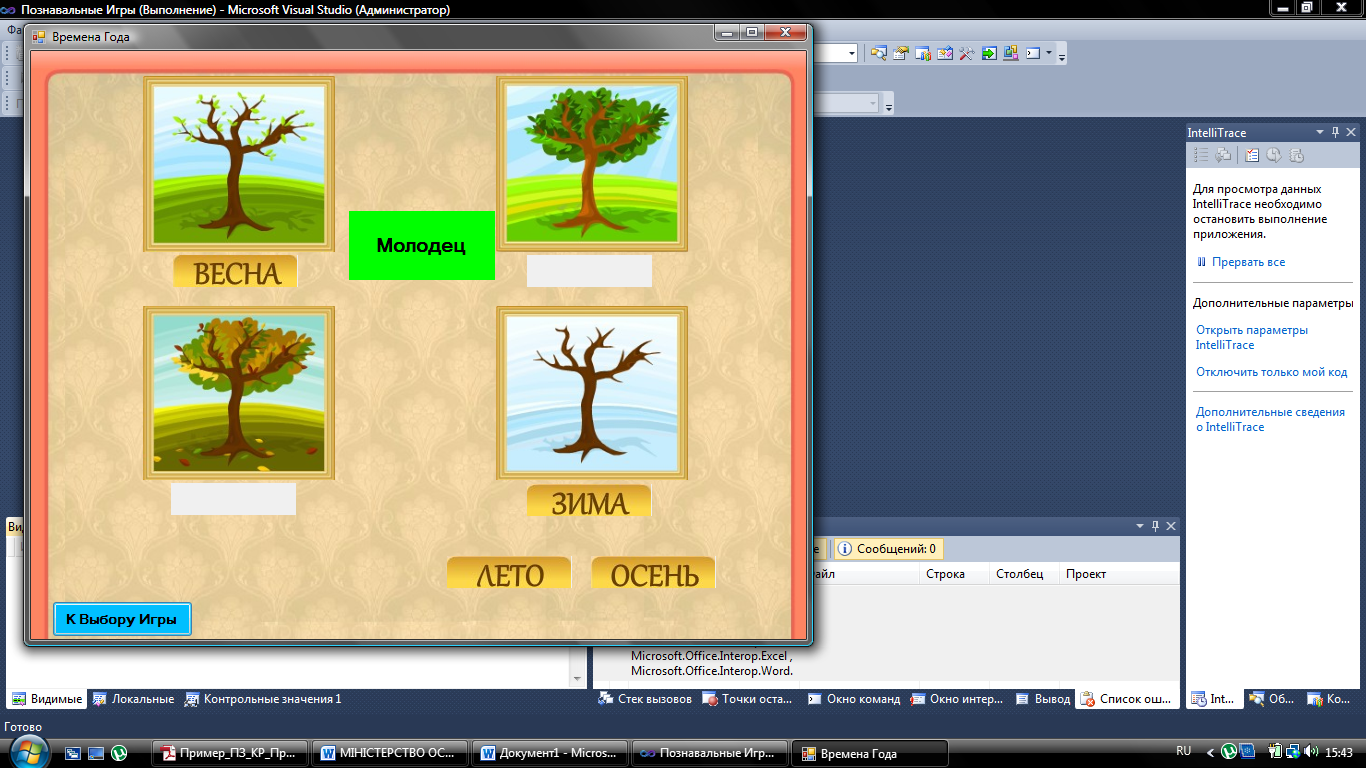Screen dimensions: 1366x768
Task: Select the spring tree picture
Action: point(238,164)
